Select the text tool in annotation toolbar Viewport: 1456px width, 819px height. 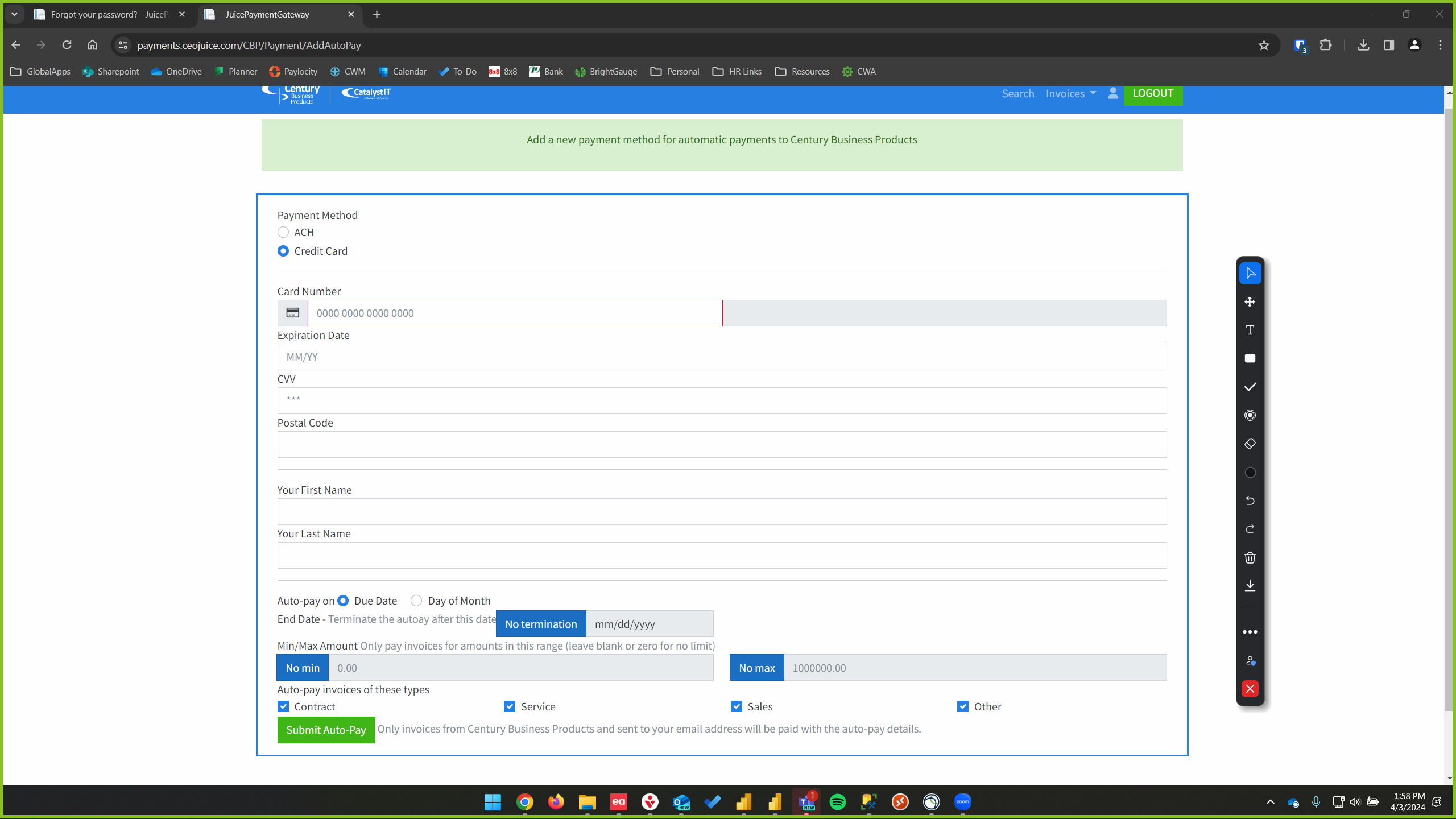click(1250, 330)
